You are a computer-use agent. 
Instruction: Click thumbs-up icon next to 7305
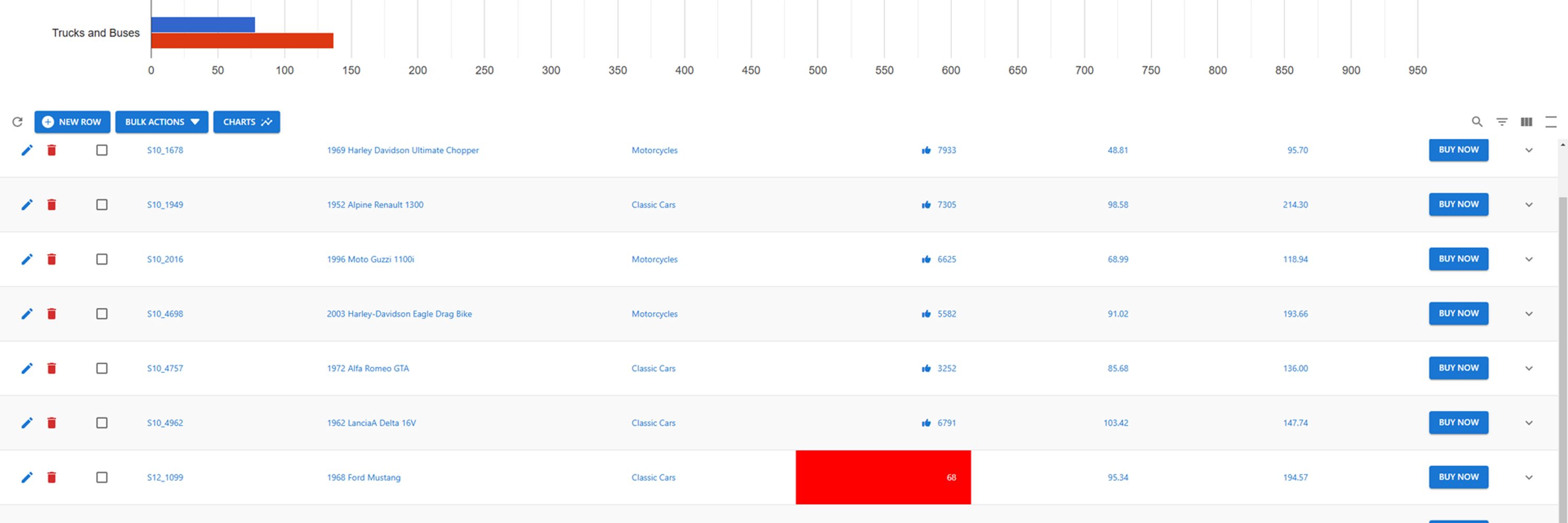pos(926,204)
